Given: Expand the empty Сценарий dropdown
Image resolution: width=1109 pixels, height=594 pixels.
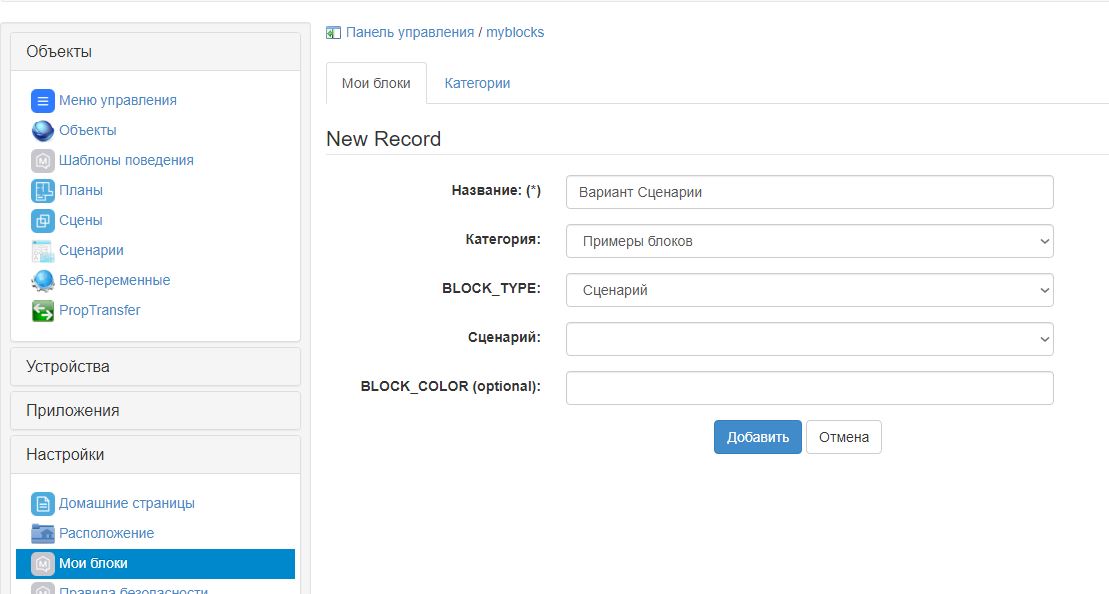Looking at the screenshot, I should pos(809,339).
